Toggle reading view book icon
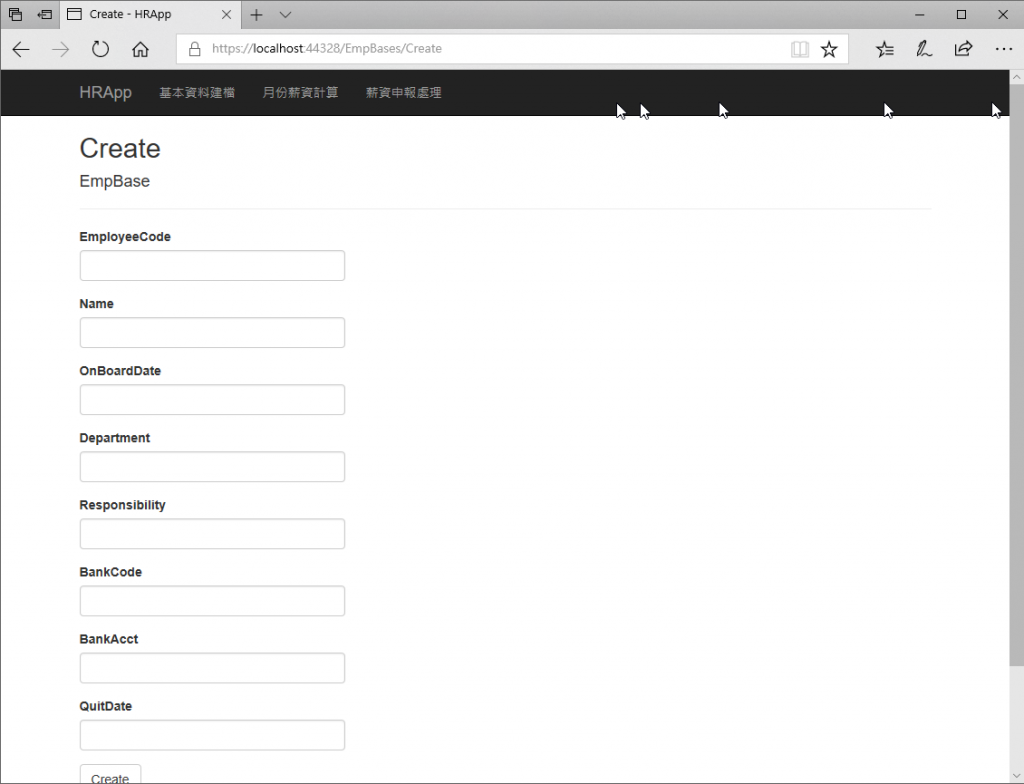The height and width of the screenshot is (784, 1024). pyautogui.click(x=799, y=49)
